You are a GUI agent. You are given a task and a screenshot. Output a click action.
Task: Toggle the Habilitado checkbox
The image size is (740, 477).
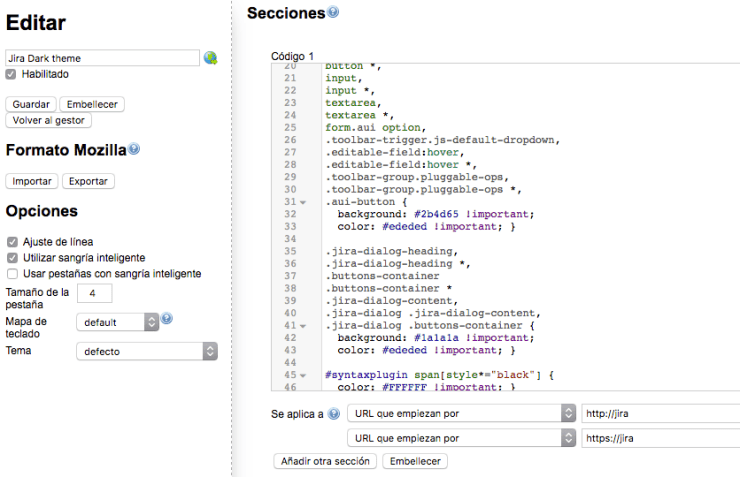point(12,74)
